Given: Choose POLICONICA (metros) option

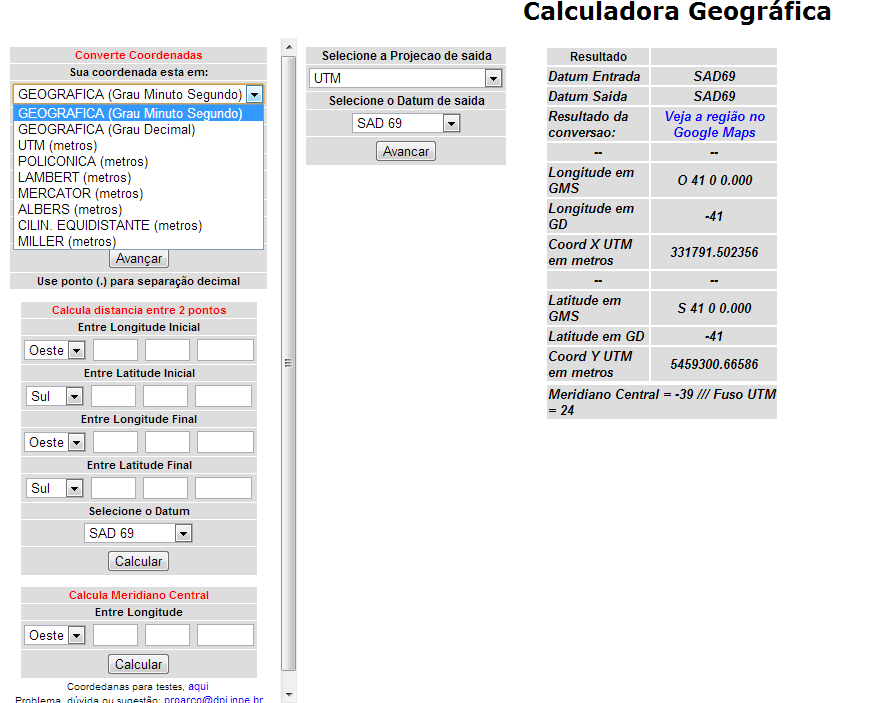Looking at the screenshot, I should (x=83, y=161).
